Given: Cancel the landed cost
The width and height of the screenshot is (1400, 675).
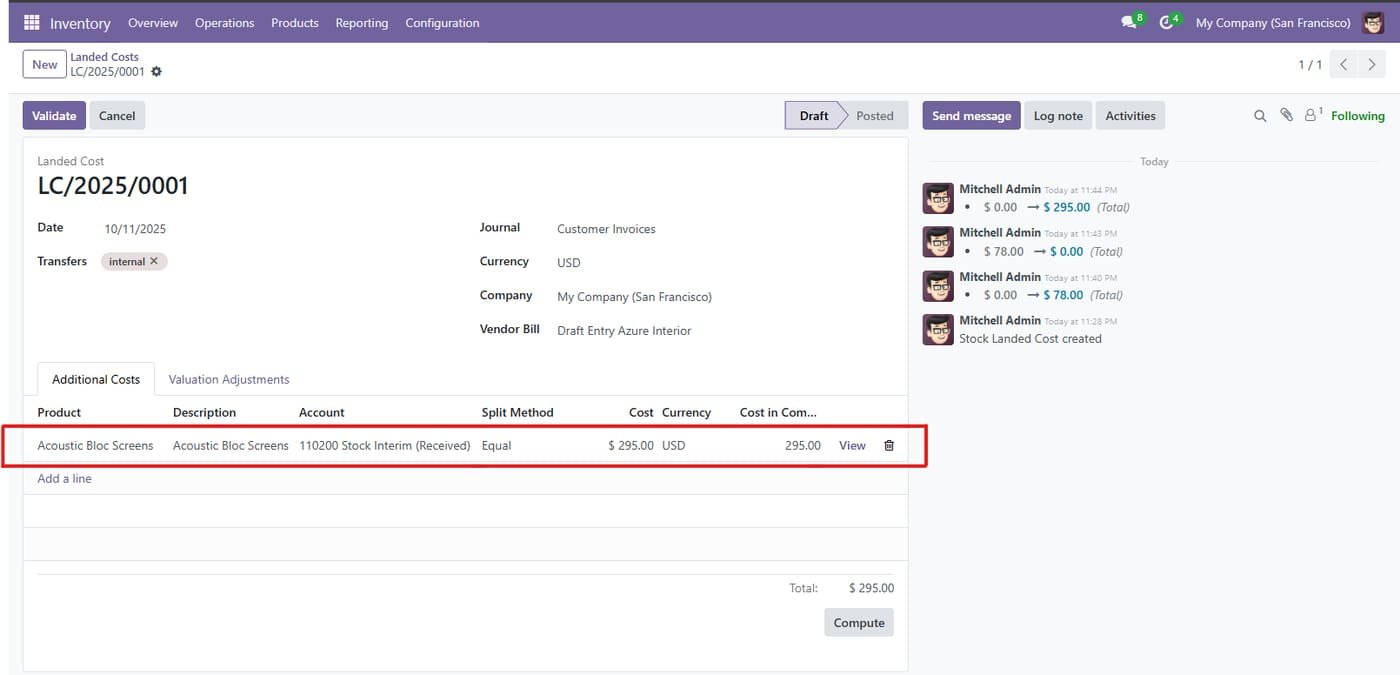Looking at the screenshot, I should click(117, 116).
